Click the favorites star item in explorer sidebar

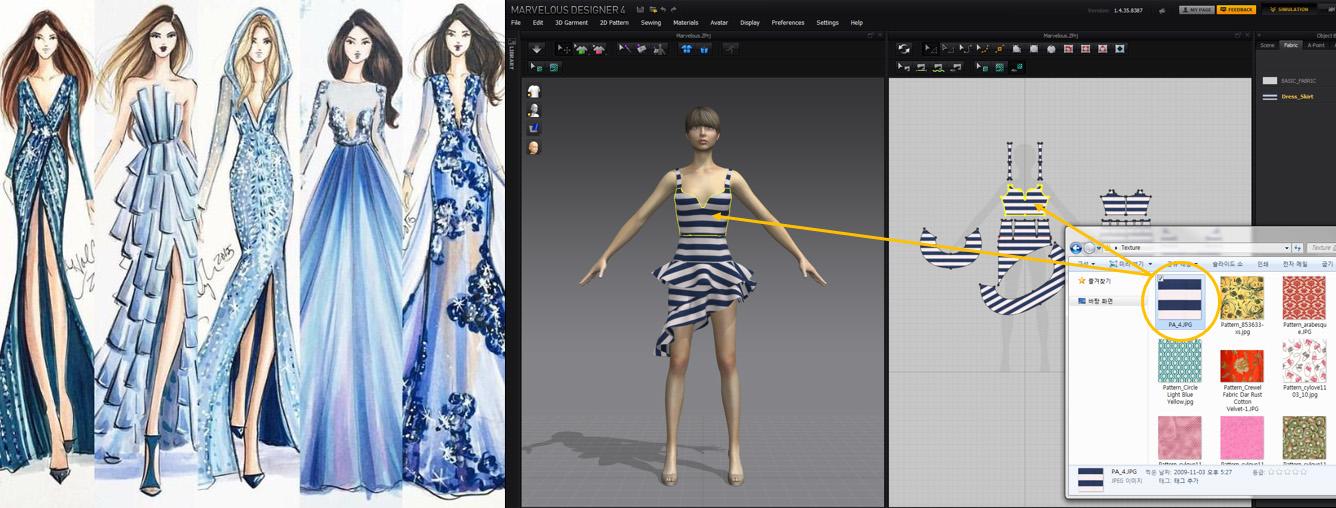coord(1095,281)
